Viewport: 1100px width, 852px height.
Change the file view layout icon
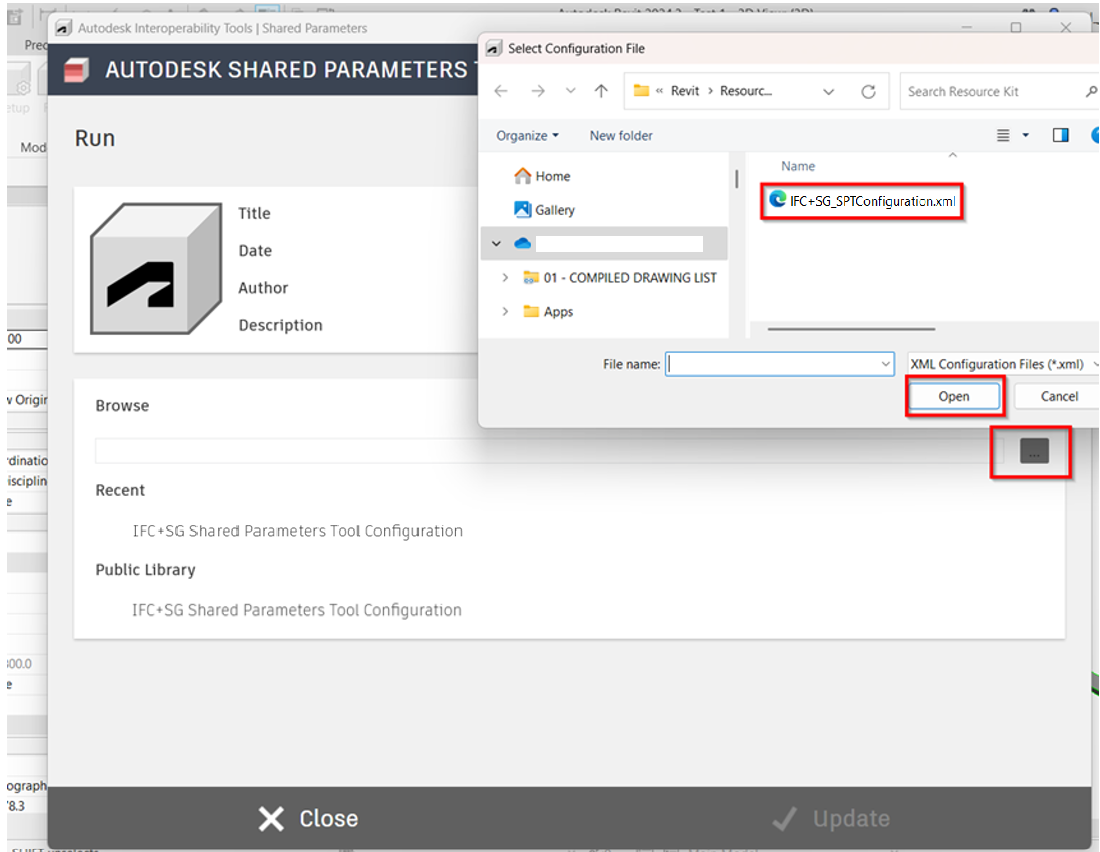[1003, 135]
